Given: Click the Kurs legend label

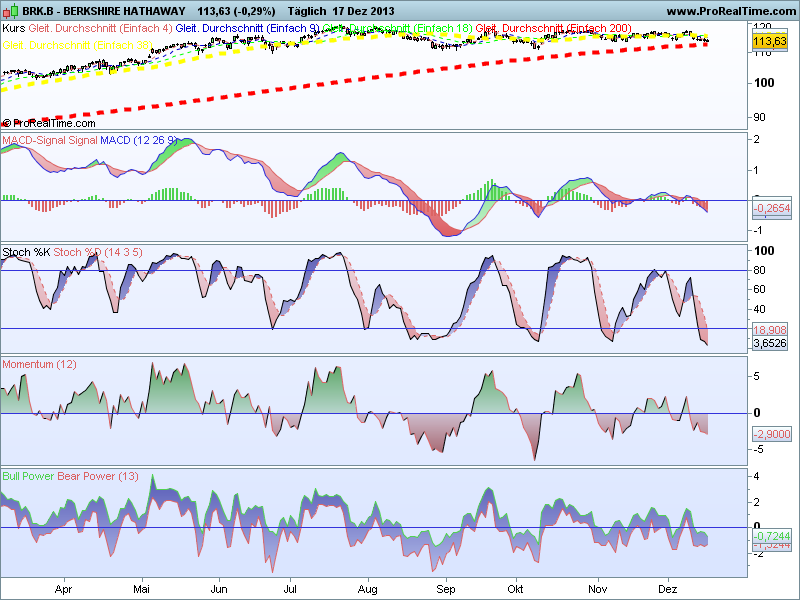Looking at the screenshot, I should (x=14, y=28).
